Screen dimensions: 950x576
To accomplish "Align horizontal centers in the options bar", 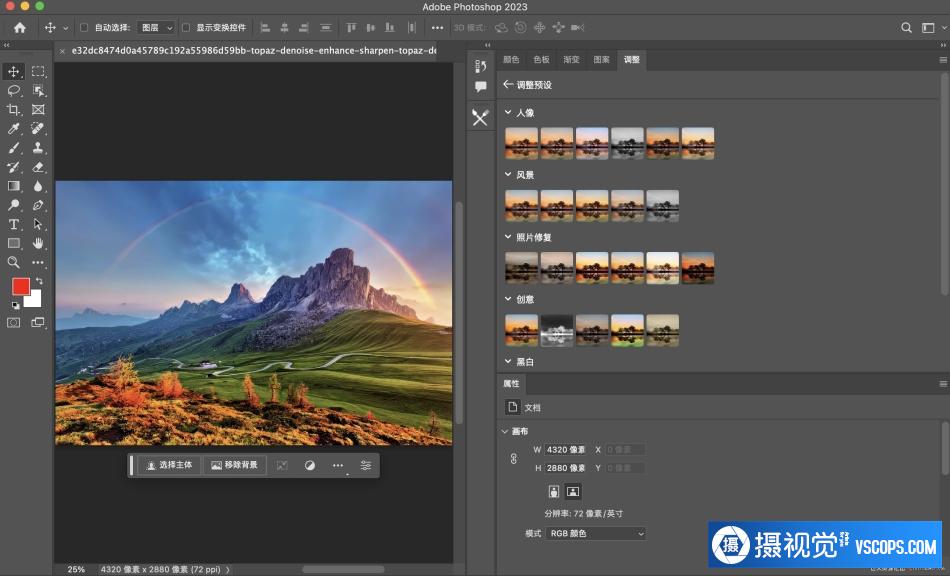I will click(284, 27).
